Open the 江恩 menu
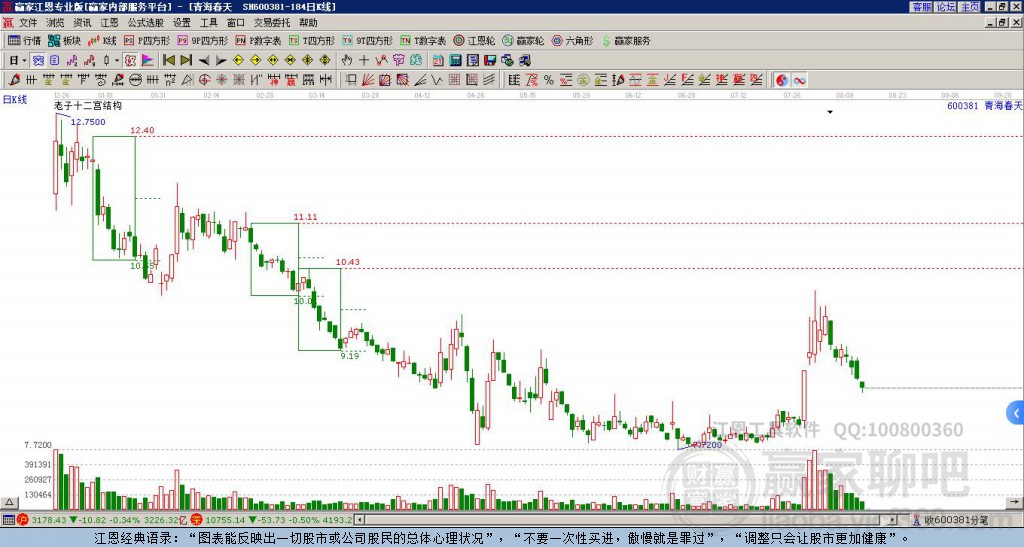The width and height of the screenshot is (1024, 548). [x=109, y=23]
